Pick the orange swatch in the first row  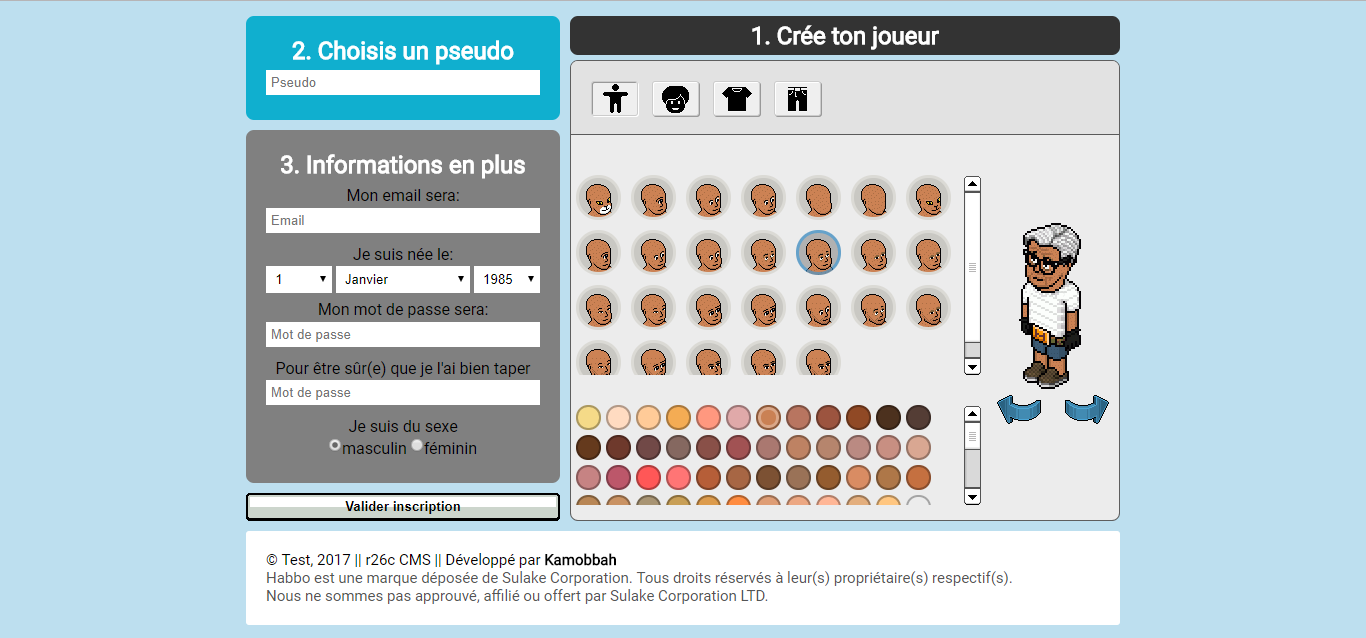(678, 417)
